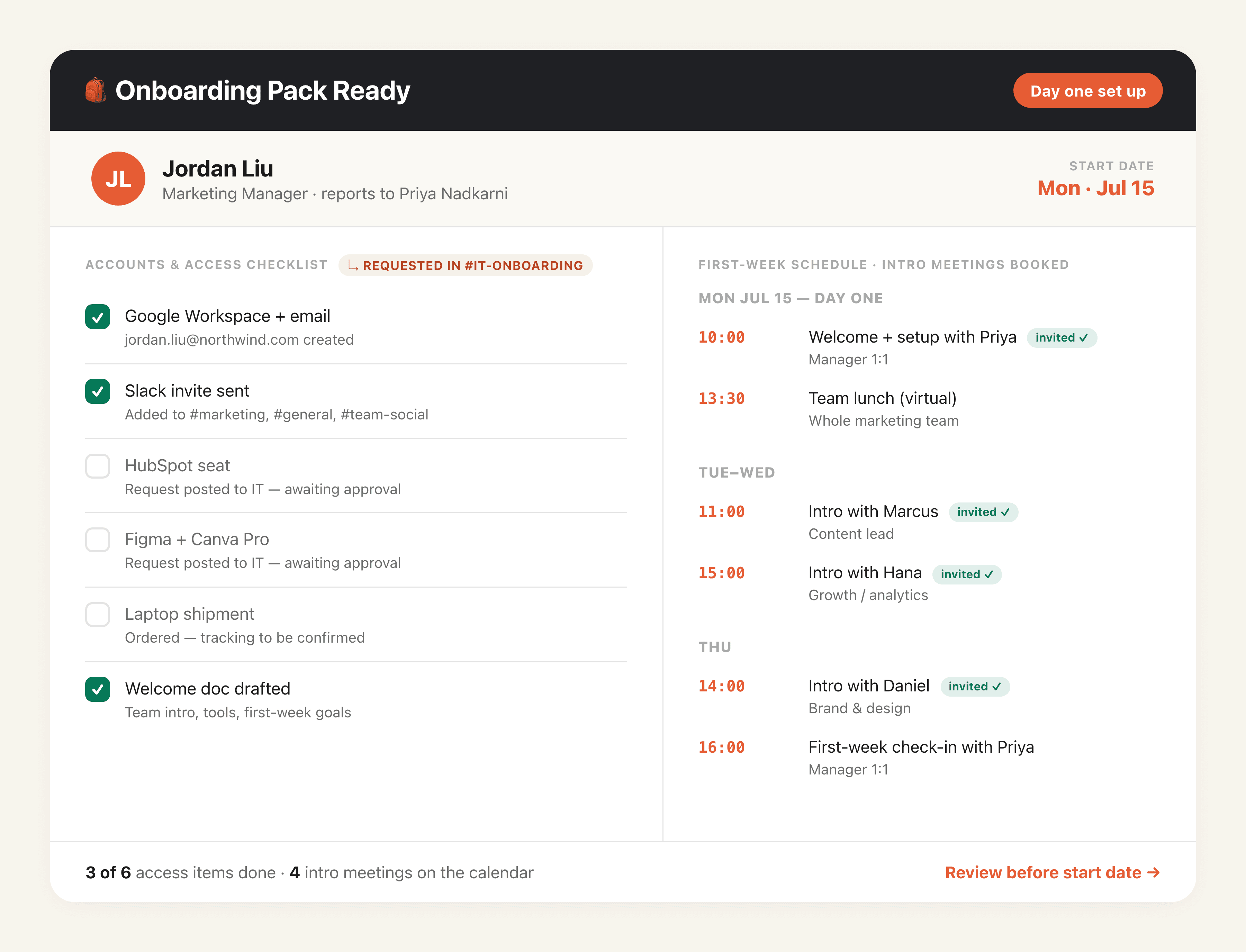Click invited badge beside Intro with Daniel

(975, 686)
